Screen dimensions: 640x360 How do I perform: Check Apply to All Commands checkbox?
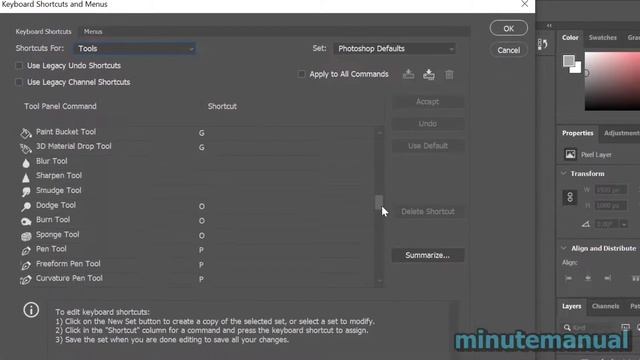click(301, 74)
